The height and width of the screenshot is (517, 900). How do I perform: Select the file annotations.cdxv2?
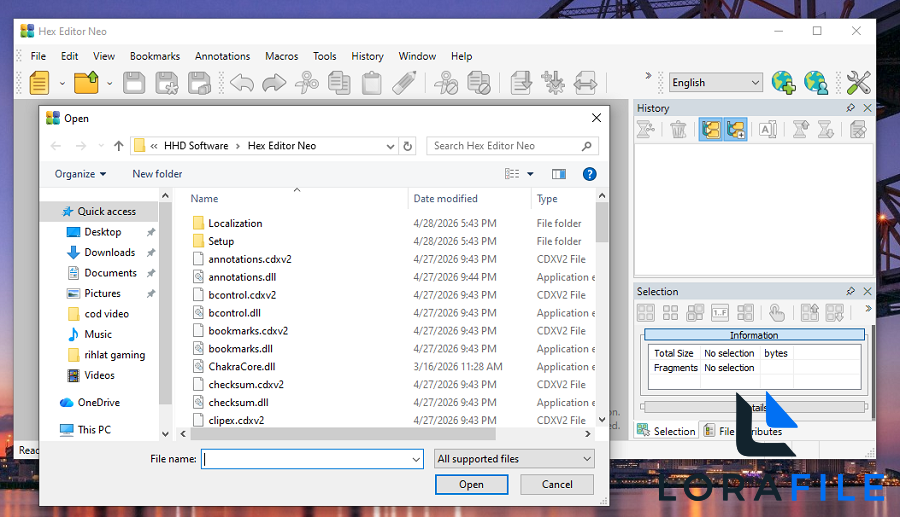250,259
